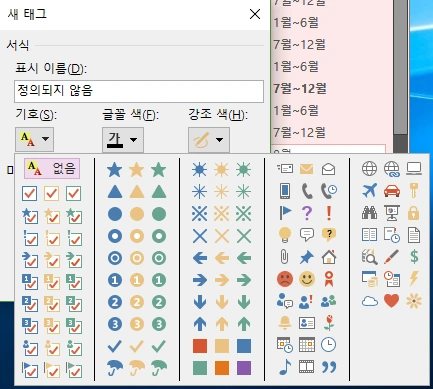
Task: Choose the blue left arrow symbol
Action: (200, 258)
